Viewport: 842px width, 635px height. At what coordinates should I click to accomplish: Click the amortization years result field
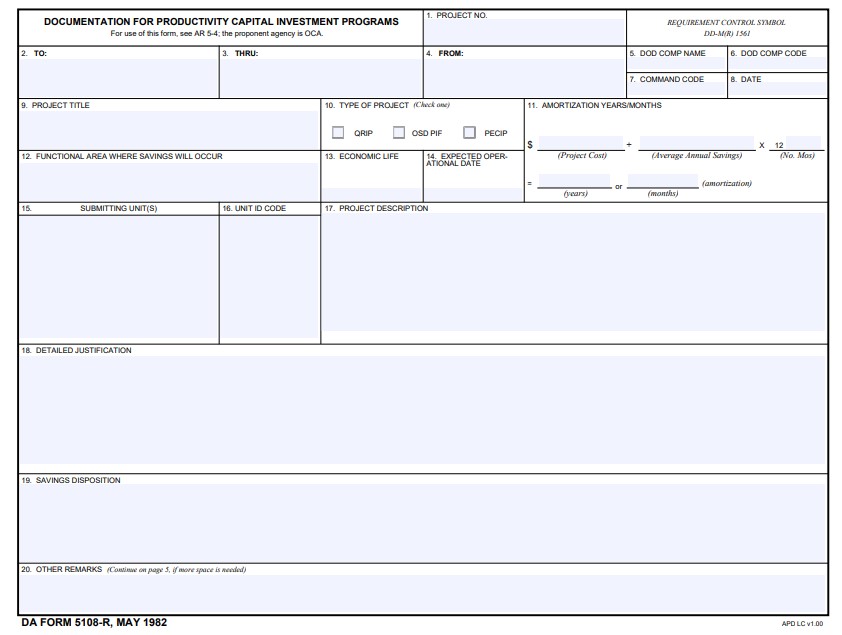574,181
